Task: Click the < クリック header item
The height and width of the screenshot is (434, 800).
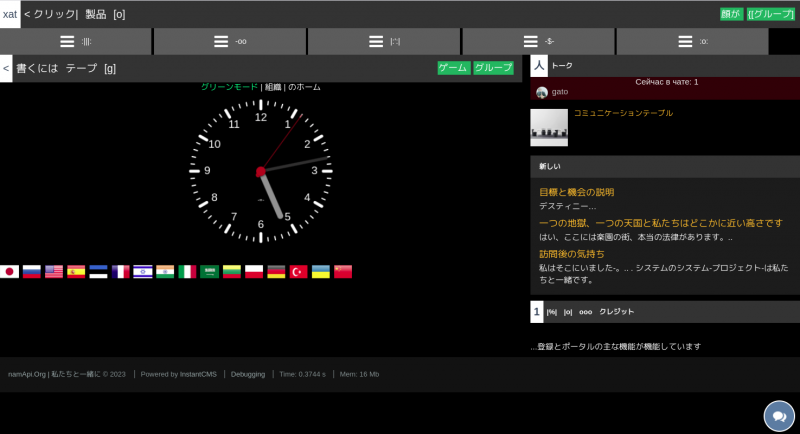Action: (x=51, y=14)
